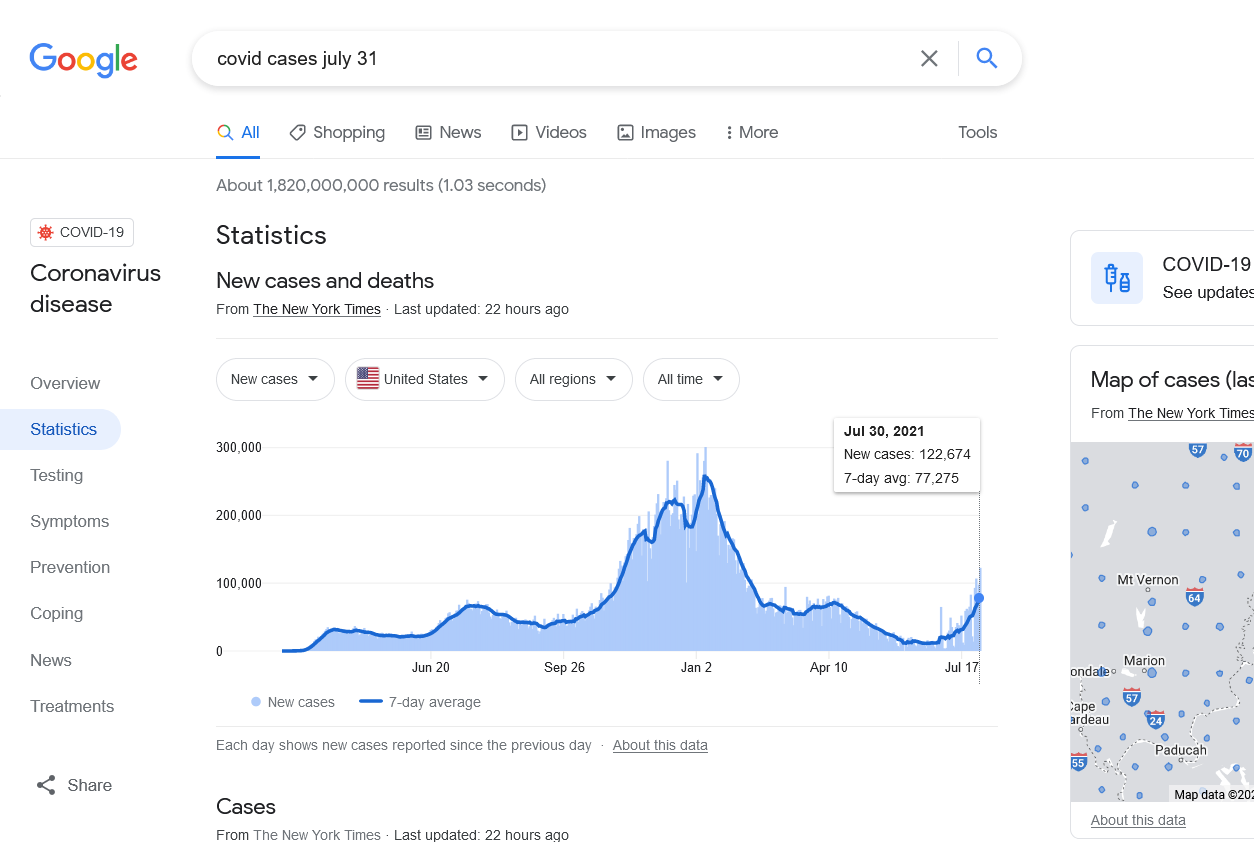The width and height of the screenshot is (1254, 842).
Task: Click the Jun 20 axis label
Action: (x=431, y=667)
